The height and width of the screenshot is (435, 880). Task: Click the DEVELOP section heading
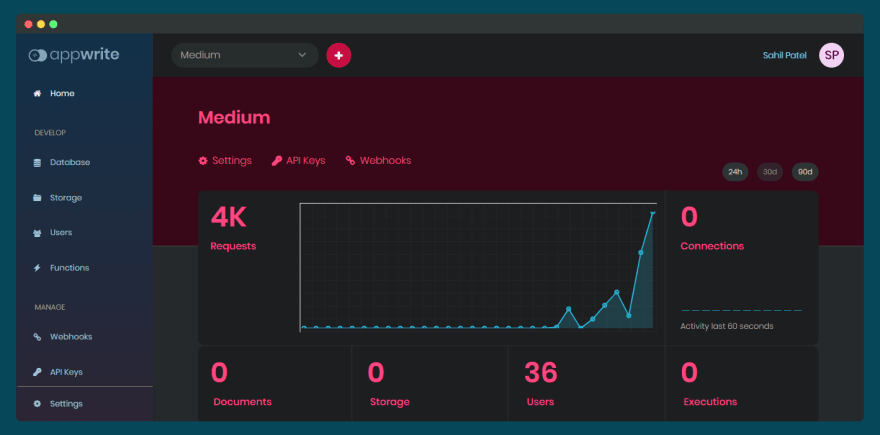50,133
